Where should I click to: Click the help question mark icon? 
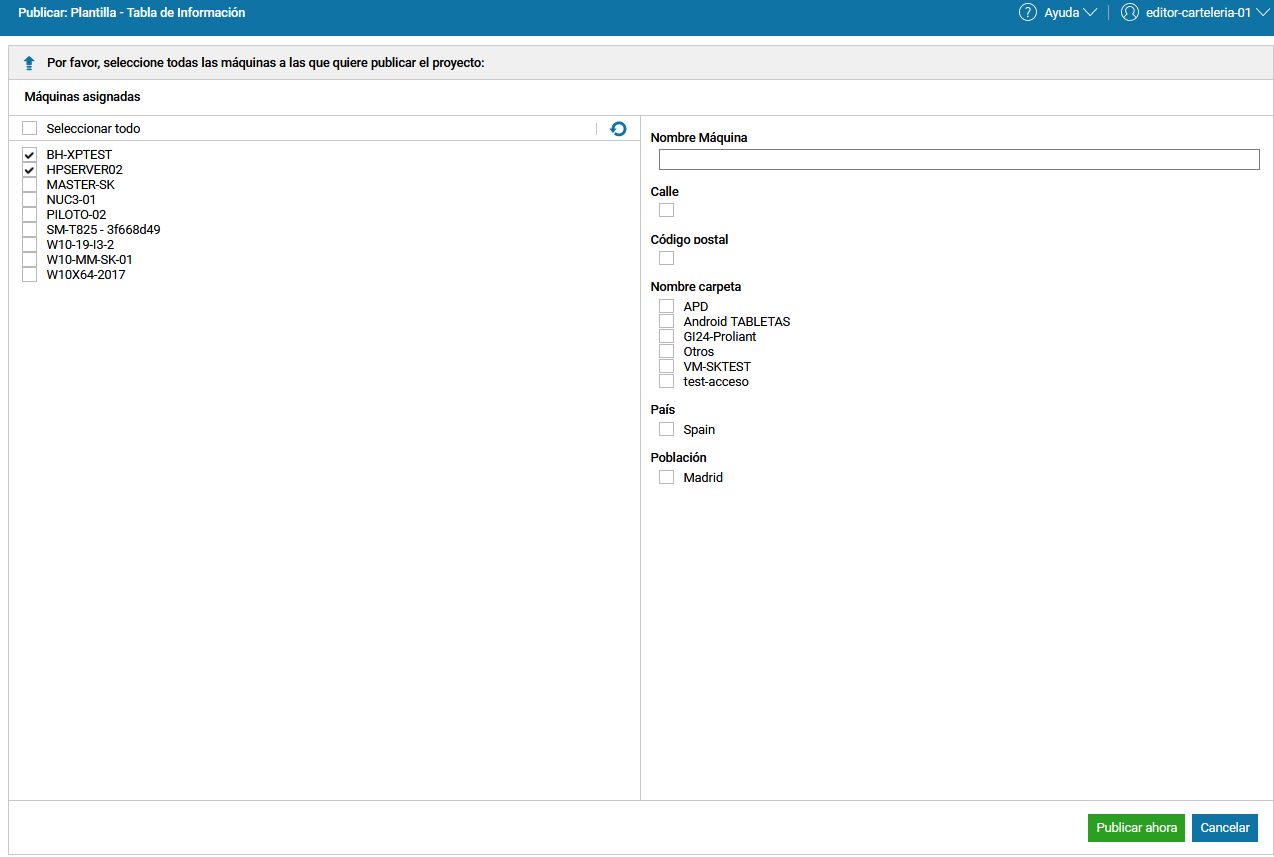click(x=1027, y=13)
